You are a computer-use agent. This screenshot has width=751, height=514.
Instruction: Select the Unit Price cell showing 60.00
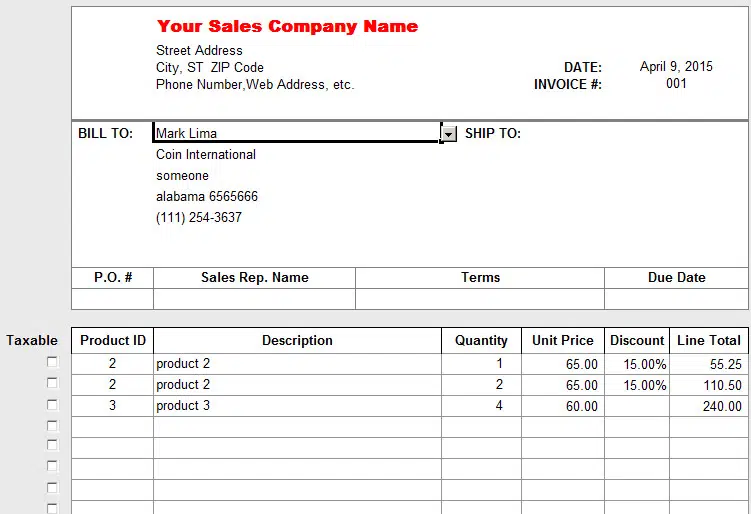click(x=563, y=406)
